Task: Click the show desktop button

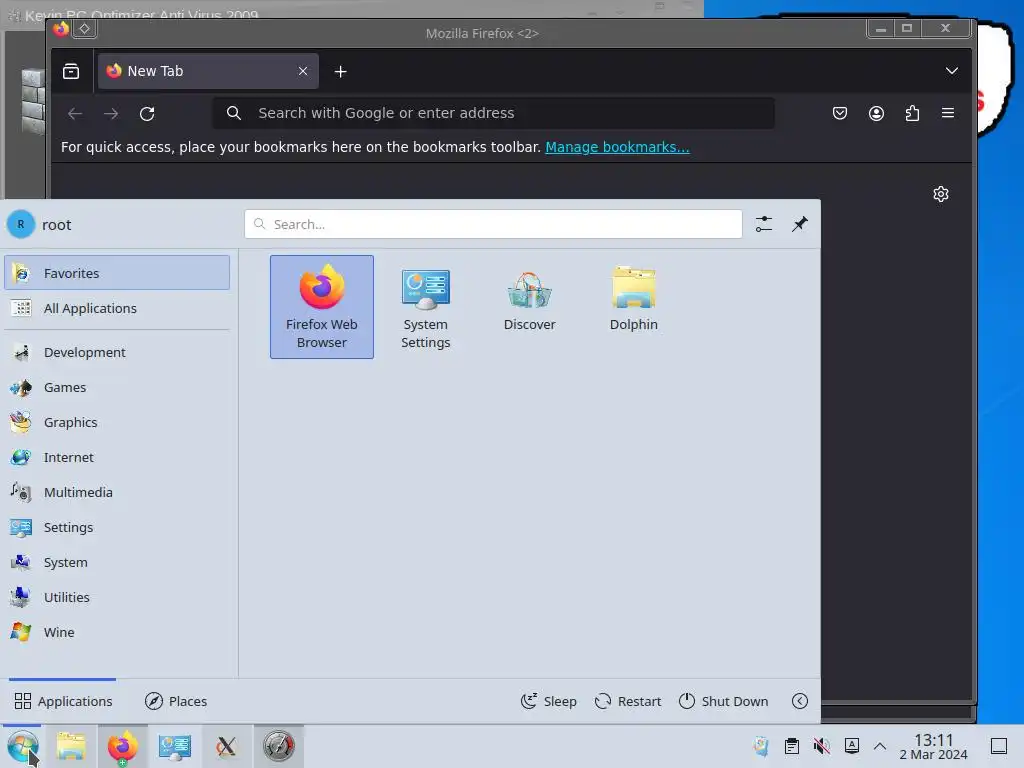Action: (999, 746)
